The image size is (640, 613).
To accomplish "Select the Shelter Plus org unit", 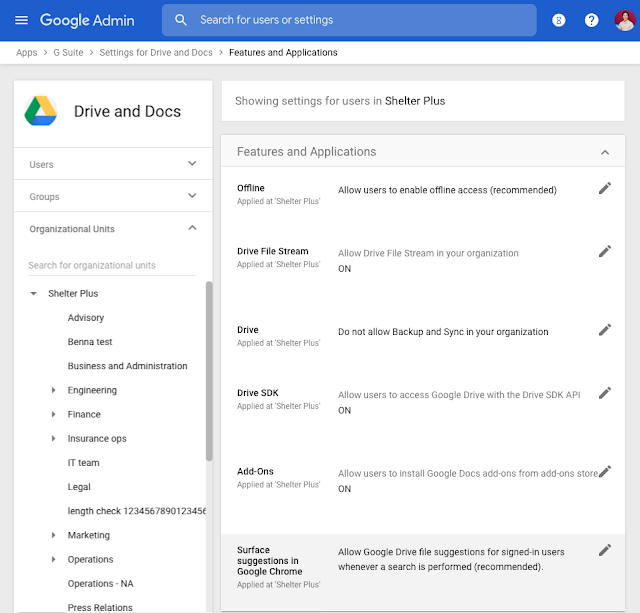I will pyautogui.click(x=73, y=293).
